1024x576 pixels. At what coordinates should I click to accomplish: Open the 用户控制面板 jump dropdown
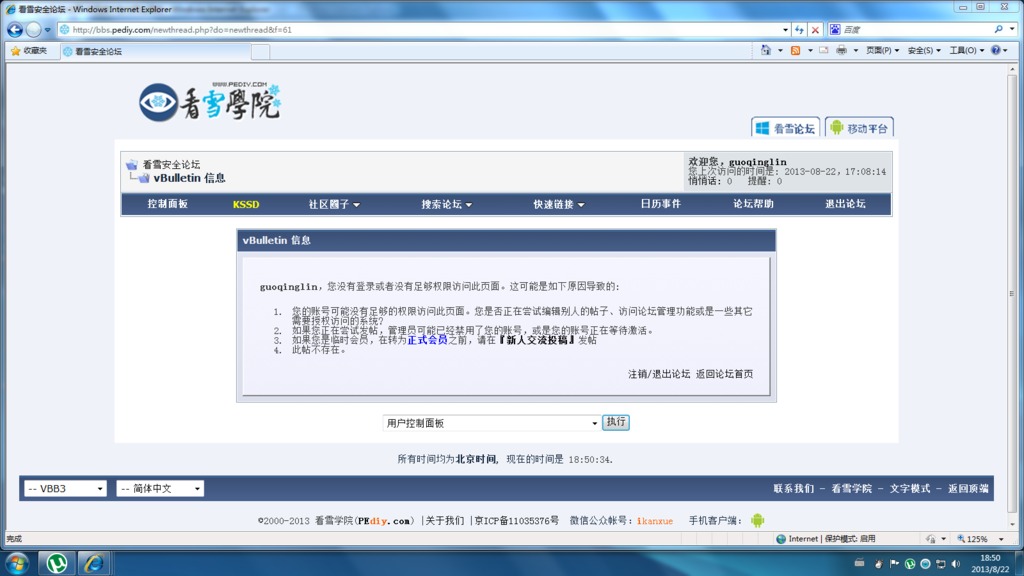(491, 423)
